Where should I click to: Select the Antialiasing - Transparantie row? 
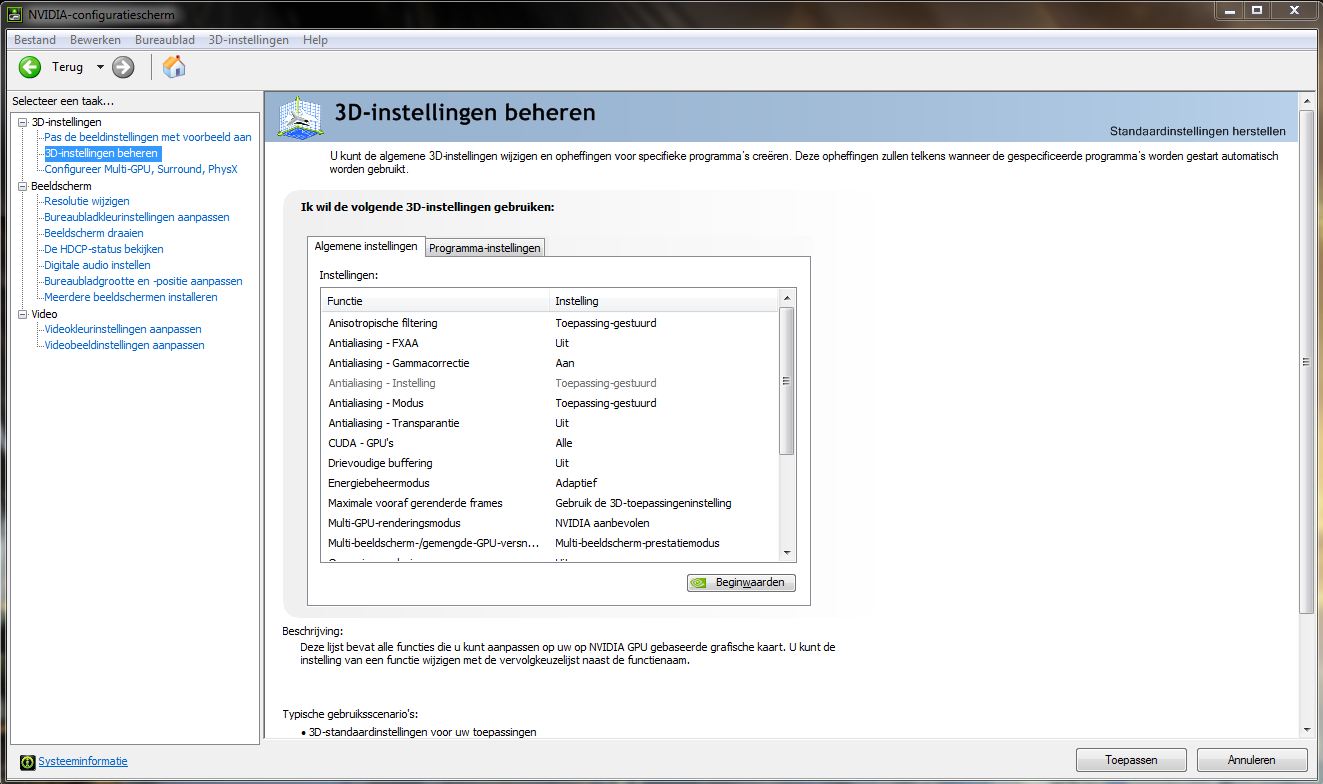(x=549, y=423)
